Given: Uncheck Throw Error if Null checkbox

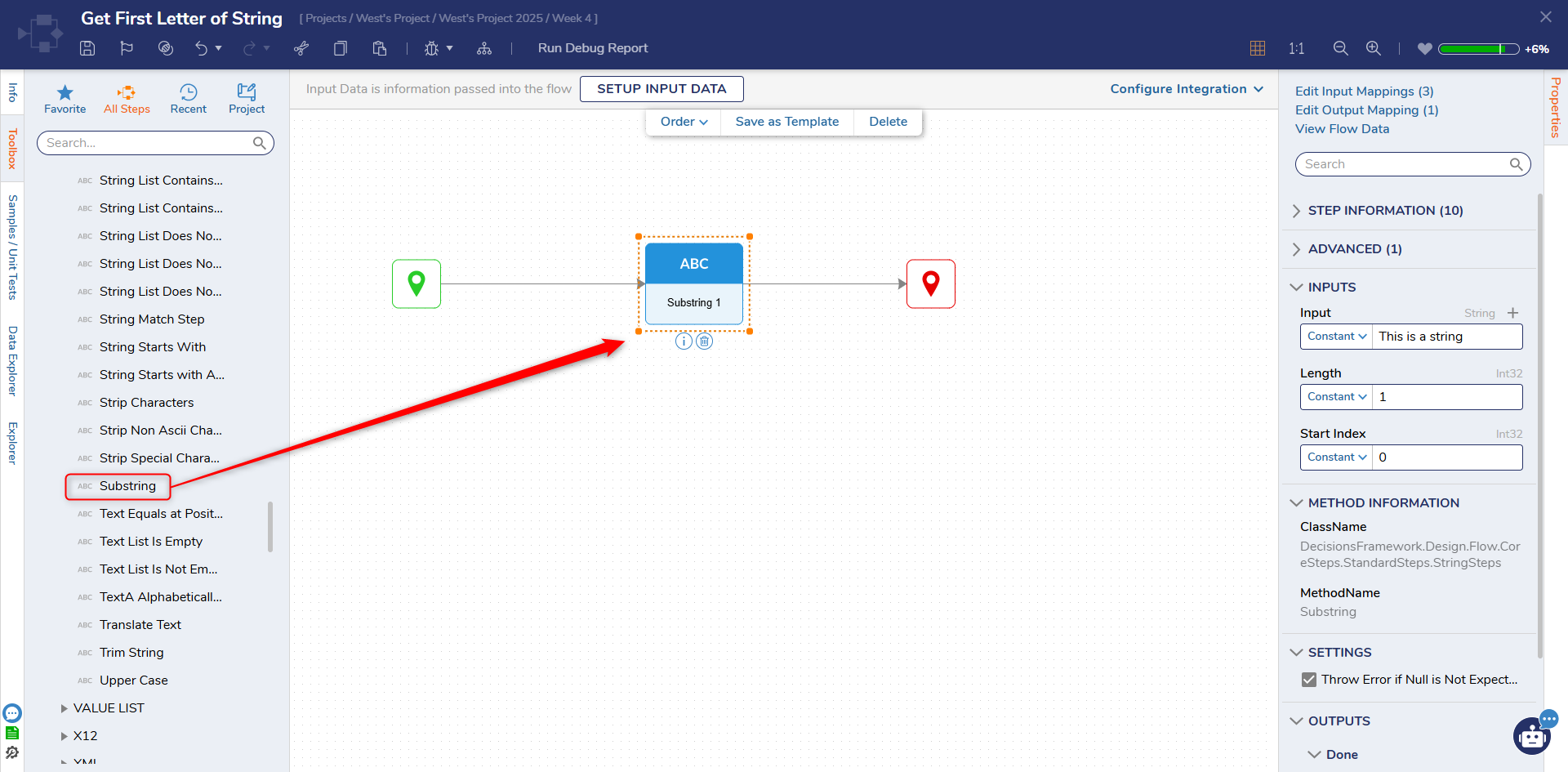Looking at the screenshot, I should 1309,680.
